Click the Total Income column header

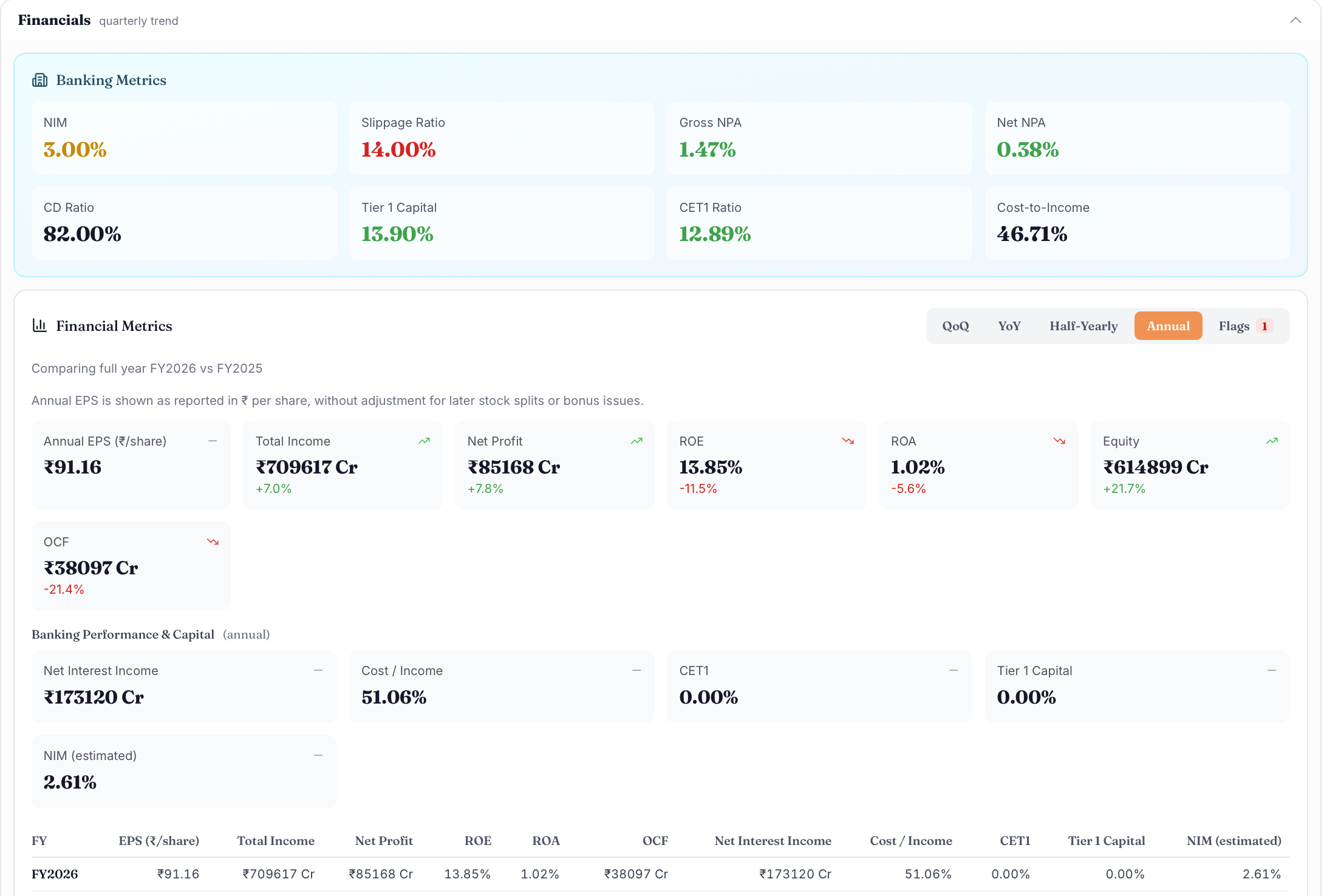pyautogui.click(x=276, y=841)
